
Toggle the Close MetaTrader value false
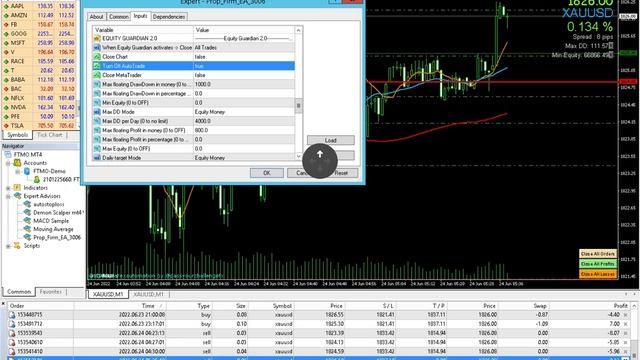(x=244, y=75)
